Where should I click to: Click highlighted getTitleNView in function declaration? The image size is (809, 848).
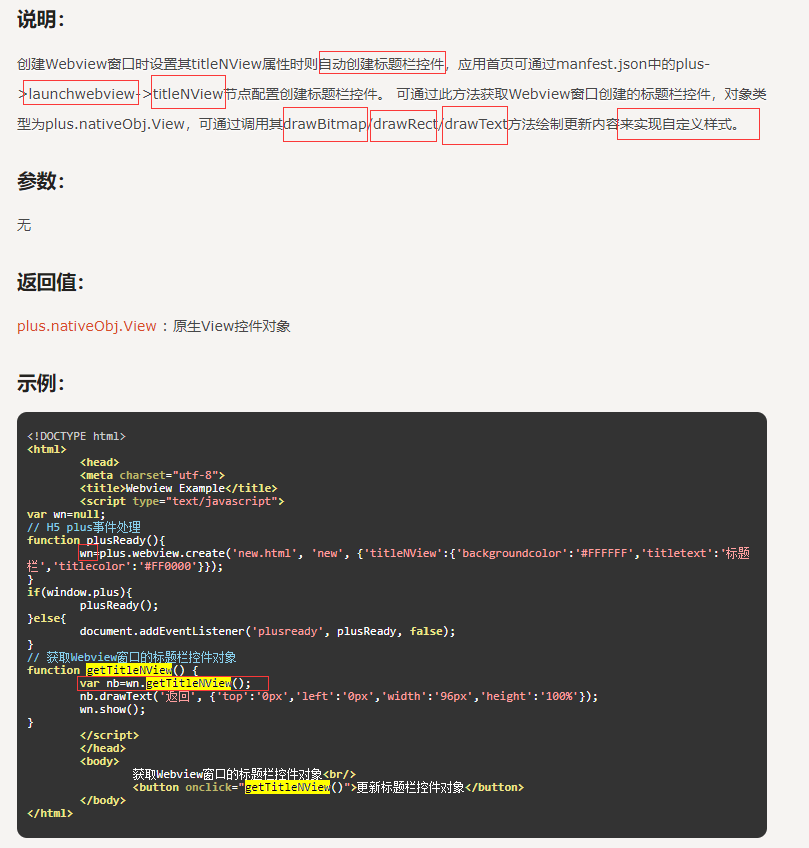coord(129,670)
